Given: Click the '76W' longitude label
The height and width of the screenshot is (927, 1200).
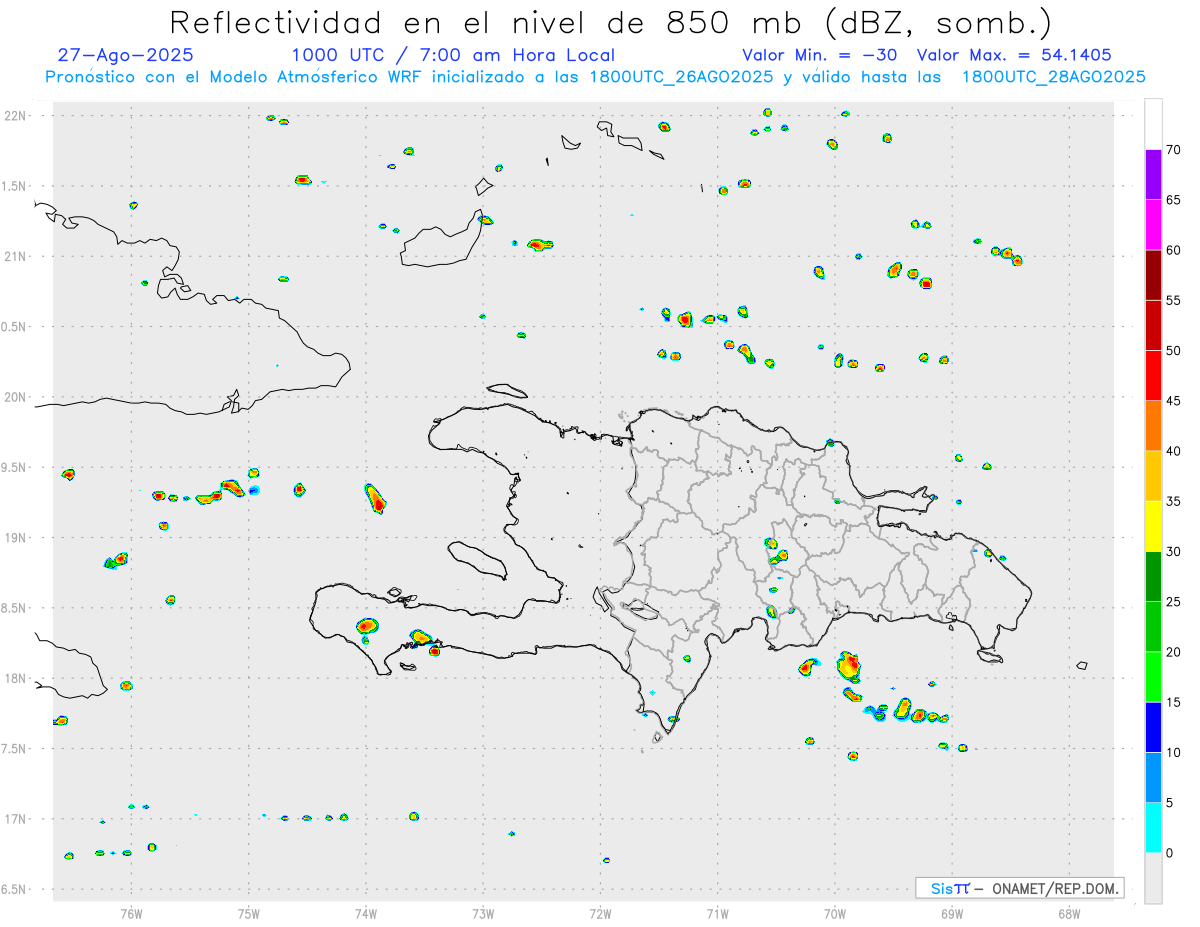Looking at the screenshot, I should (131, 913).
